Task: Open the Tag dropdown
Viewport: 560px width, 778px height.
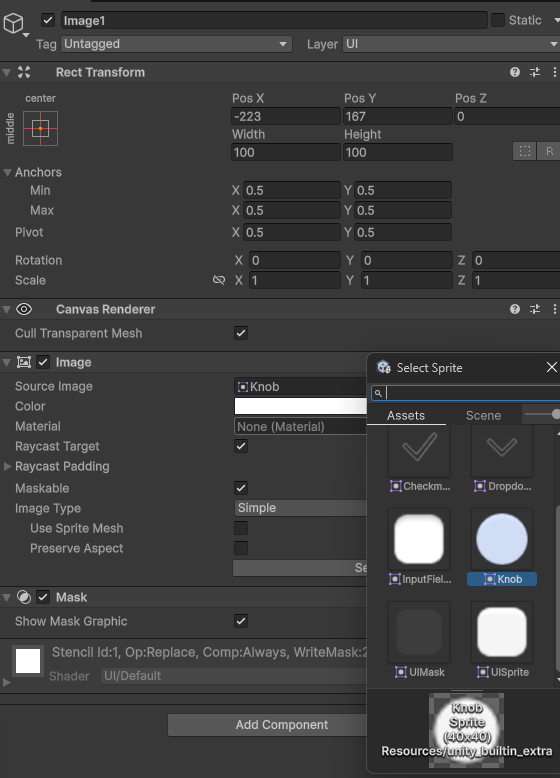Action: (177, 44)
